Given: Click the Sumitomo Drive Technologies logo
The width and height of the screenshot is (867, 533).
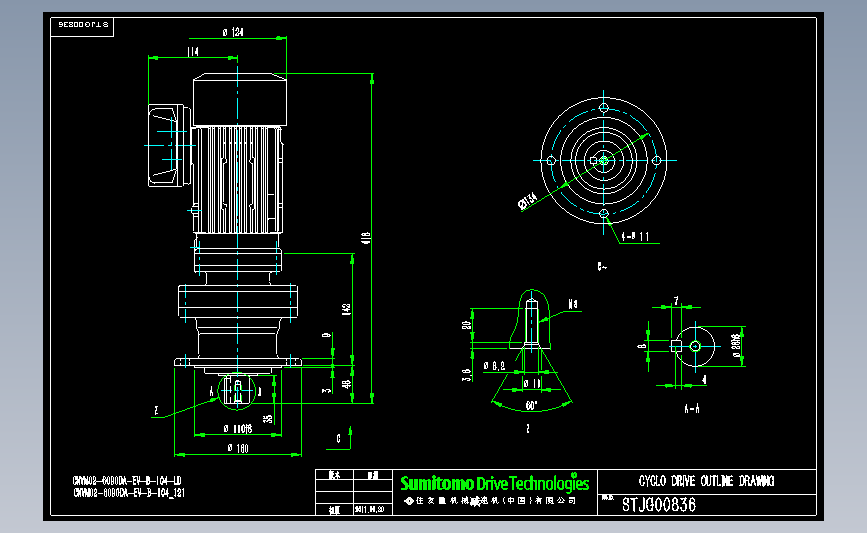Looking at the screenshot, I should [494, 483].
